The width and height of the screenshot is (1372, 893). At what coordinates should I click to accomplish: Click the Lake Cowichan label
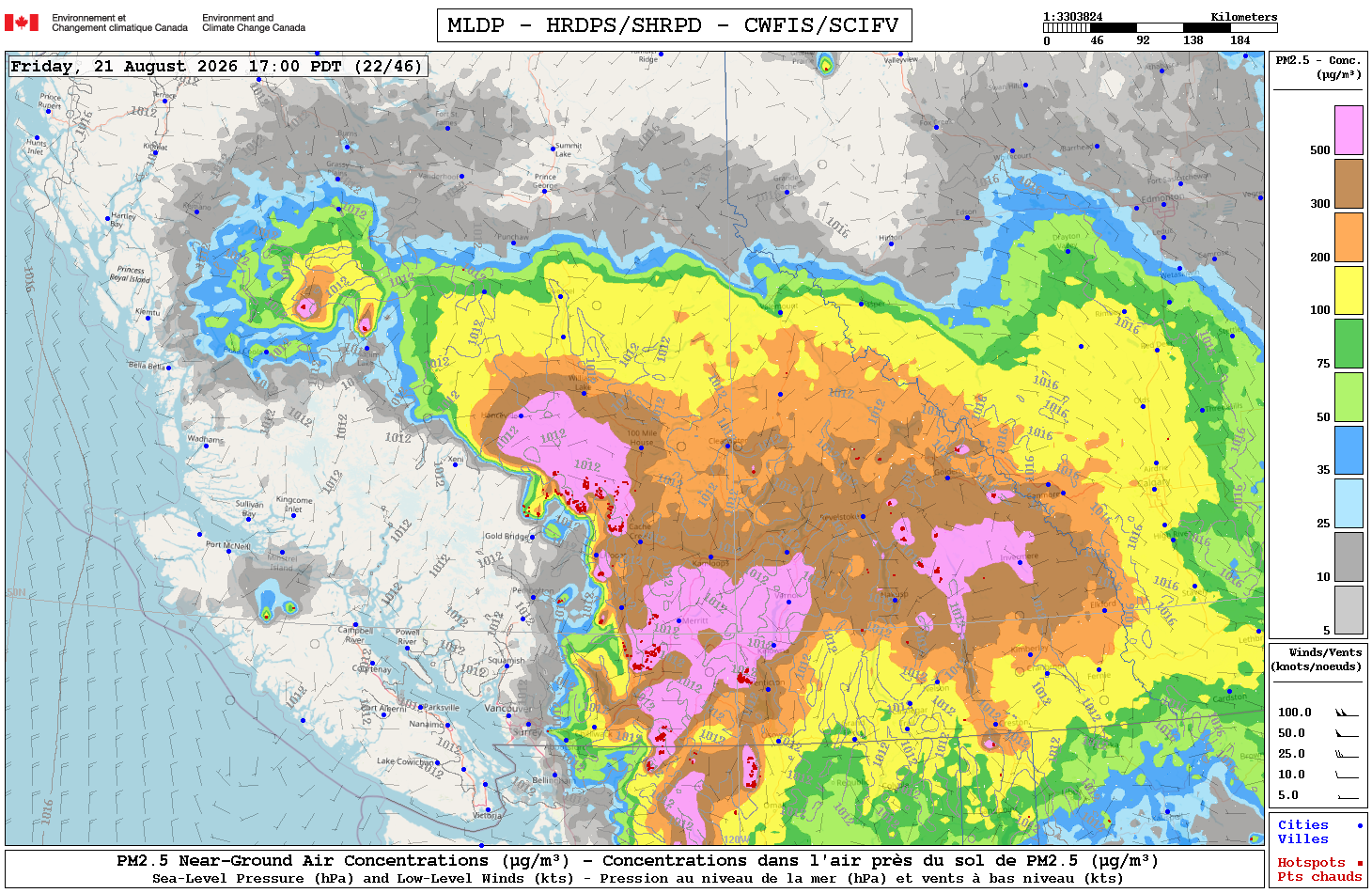point(405,760)
